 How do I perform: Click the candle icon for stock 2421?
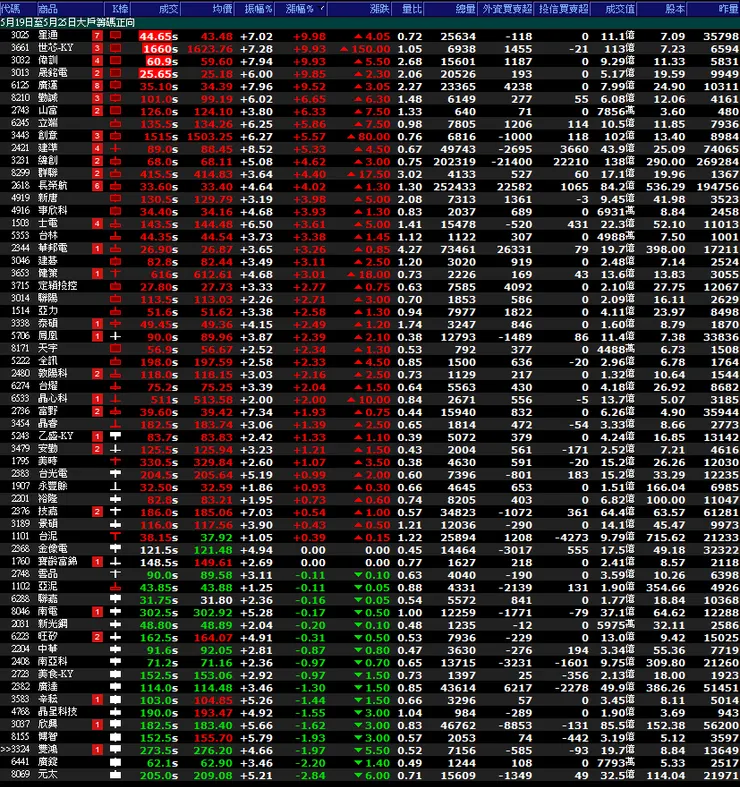pos(115,149)
